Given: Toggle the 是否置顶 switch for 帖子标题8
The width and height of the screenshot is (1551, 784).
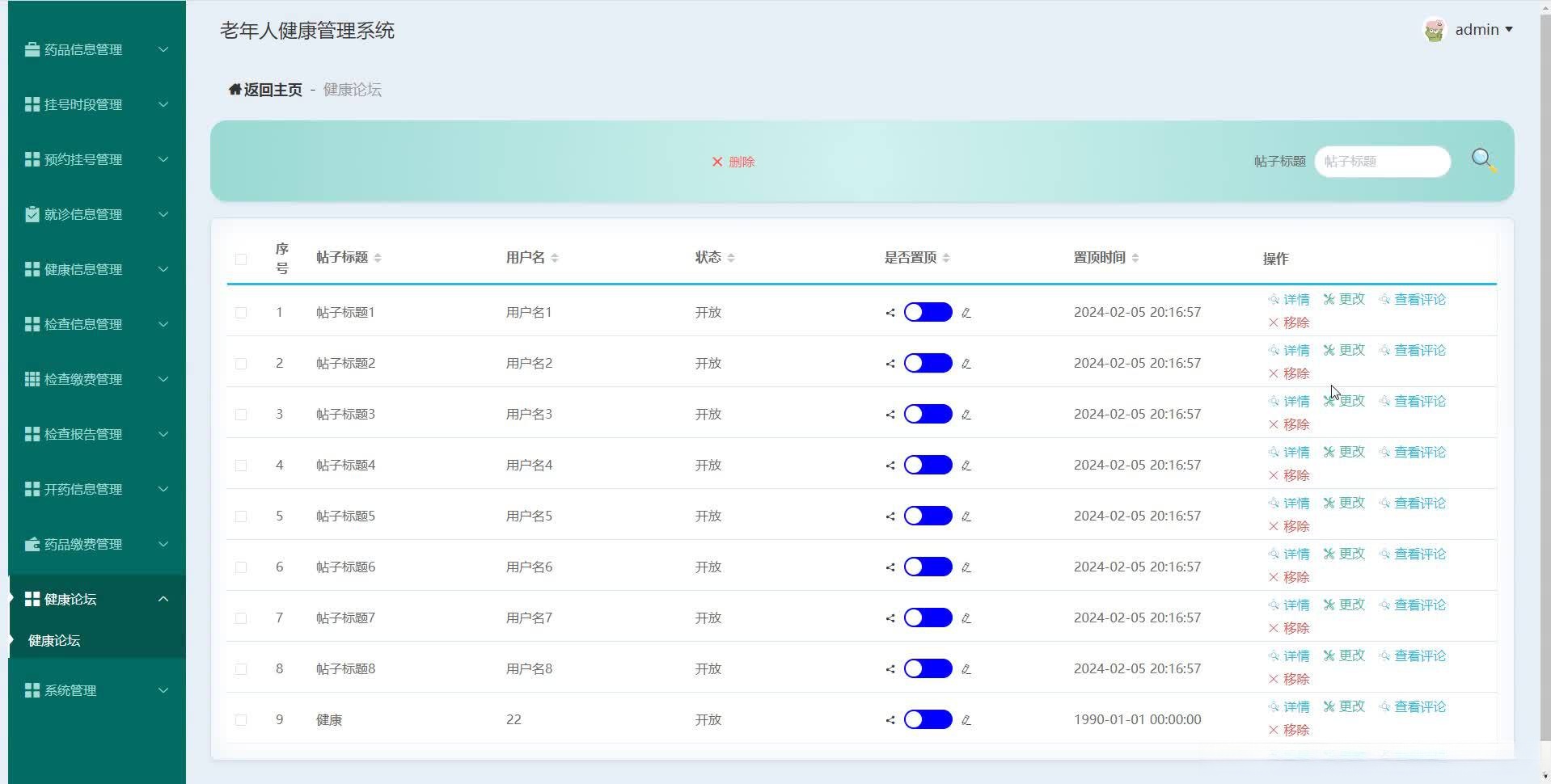Looking at the screenshot, I should coord(928,669).
